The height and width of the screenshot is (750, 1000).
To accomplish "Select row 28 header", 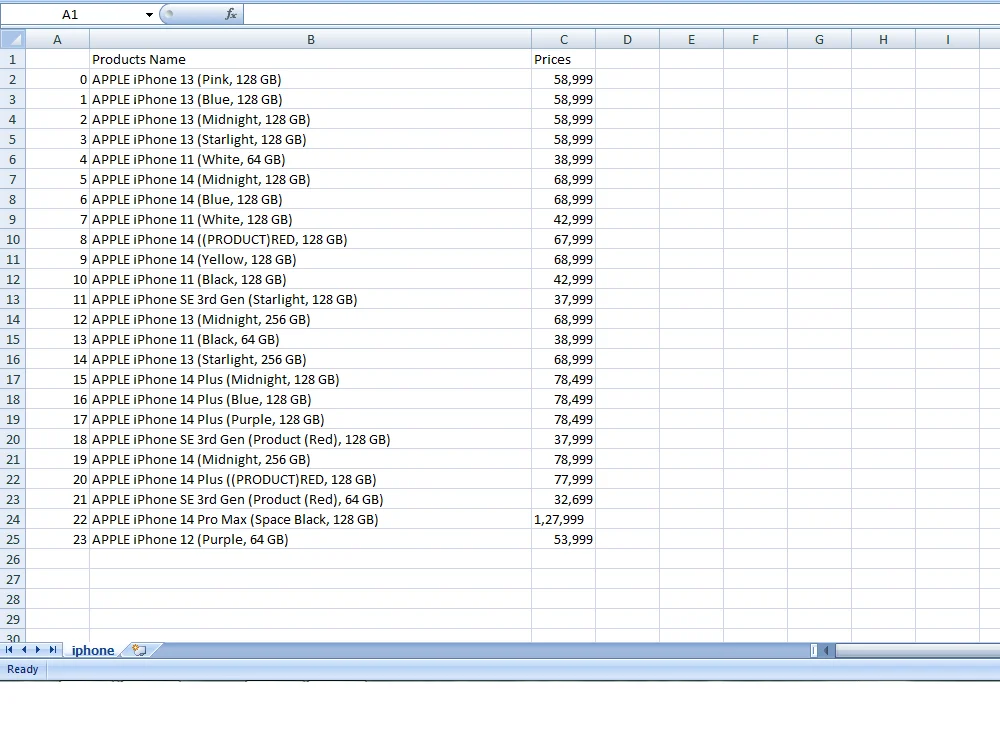I will pyautogui.click(x=13, y=599).
